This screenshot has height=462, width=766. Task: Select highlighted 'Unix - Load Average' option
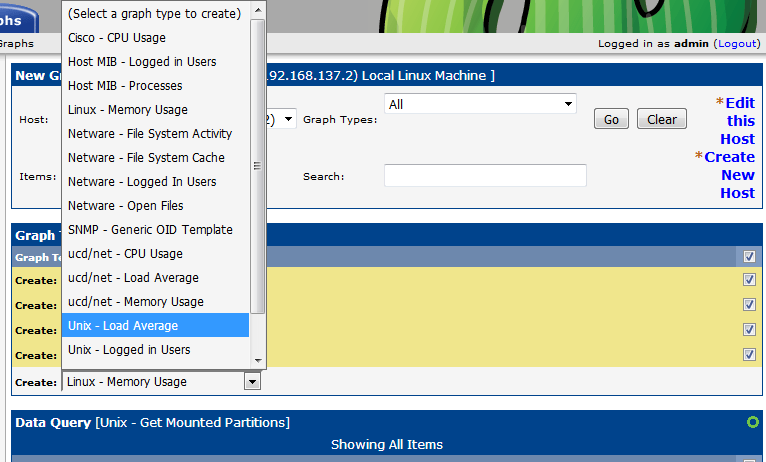pyautogui.click(x=155, y=325)
